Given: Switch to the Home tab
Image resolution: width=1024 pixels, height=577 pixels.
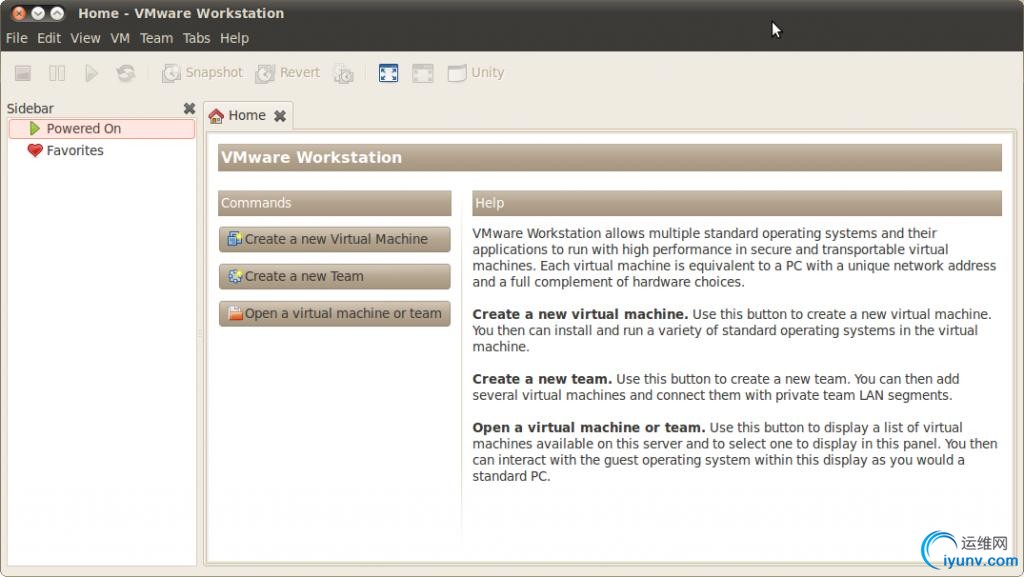Looking at the screenshot, I should point(247,116).
